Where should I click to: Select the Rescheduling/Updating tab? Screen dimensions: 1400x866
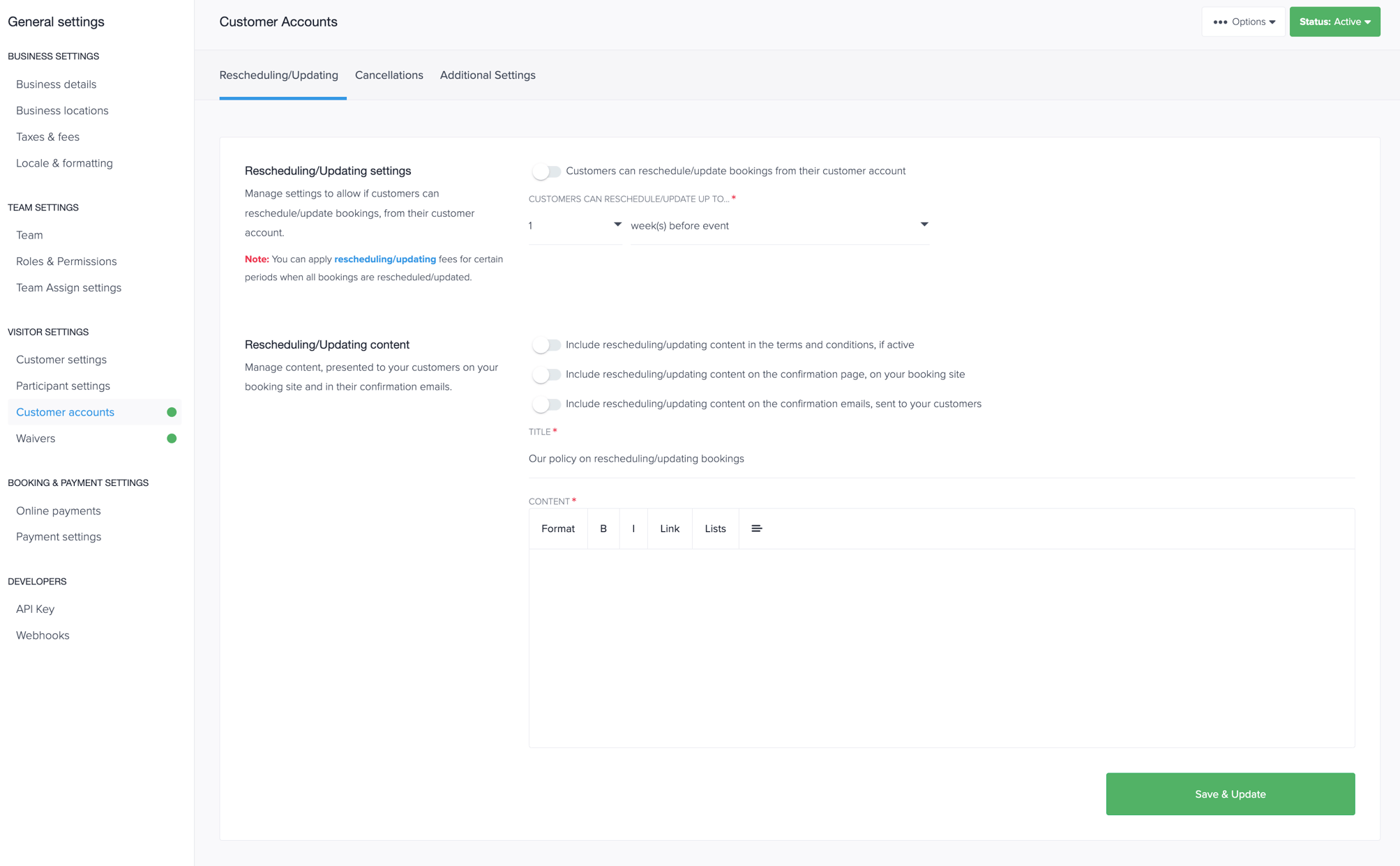coord(278,75)
